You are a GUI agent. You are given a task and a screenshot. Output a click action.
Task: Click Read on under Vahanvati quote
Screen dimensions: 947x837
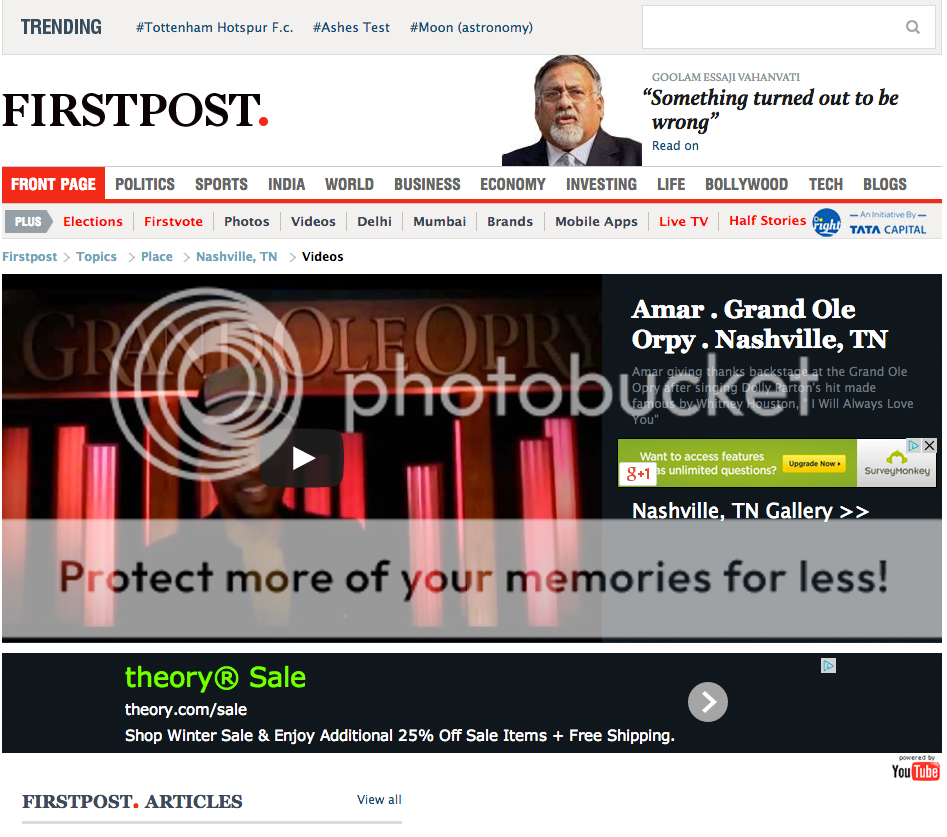675,146
